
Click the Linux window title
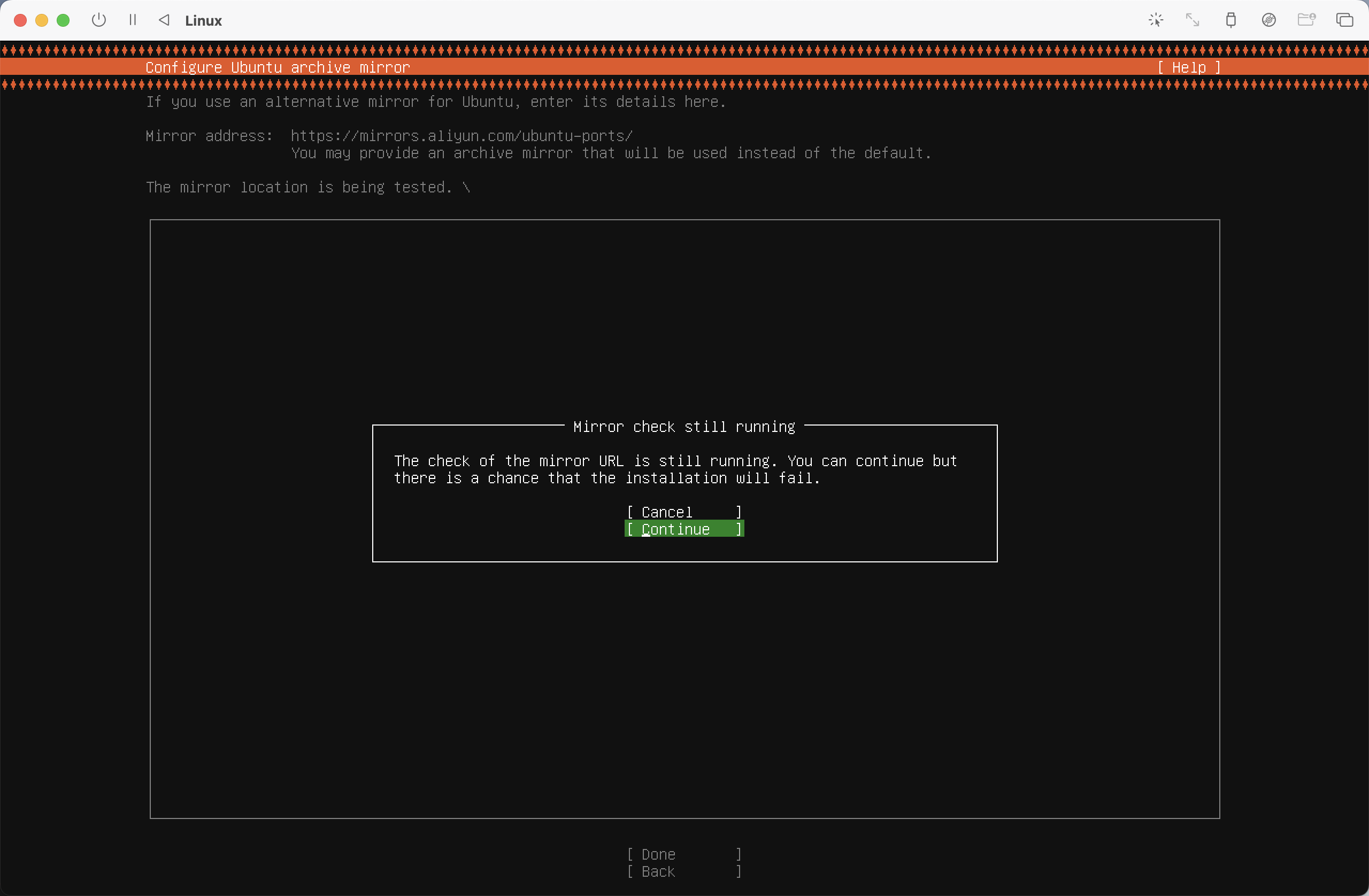coord(203,21)
